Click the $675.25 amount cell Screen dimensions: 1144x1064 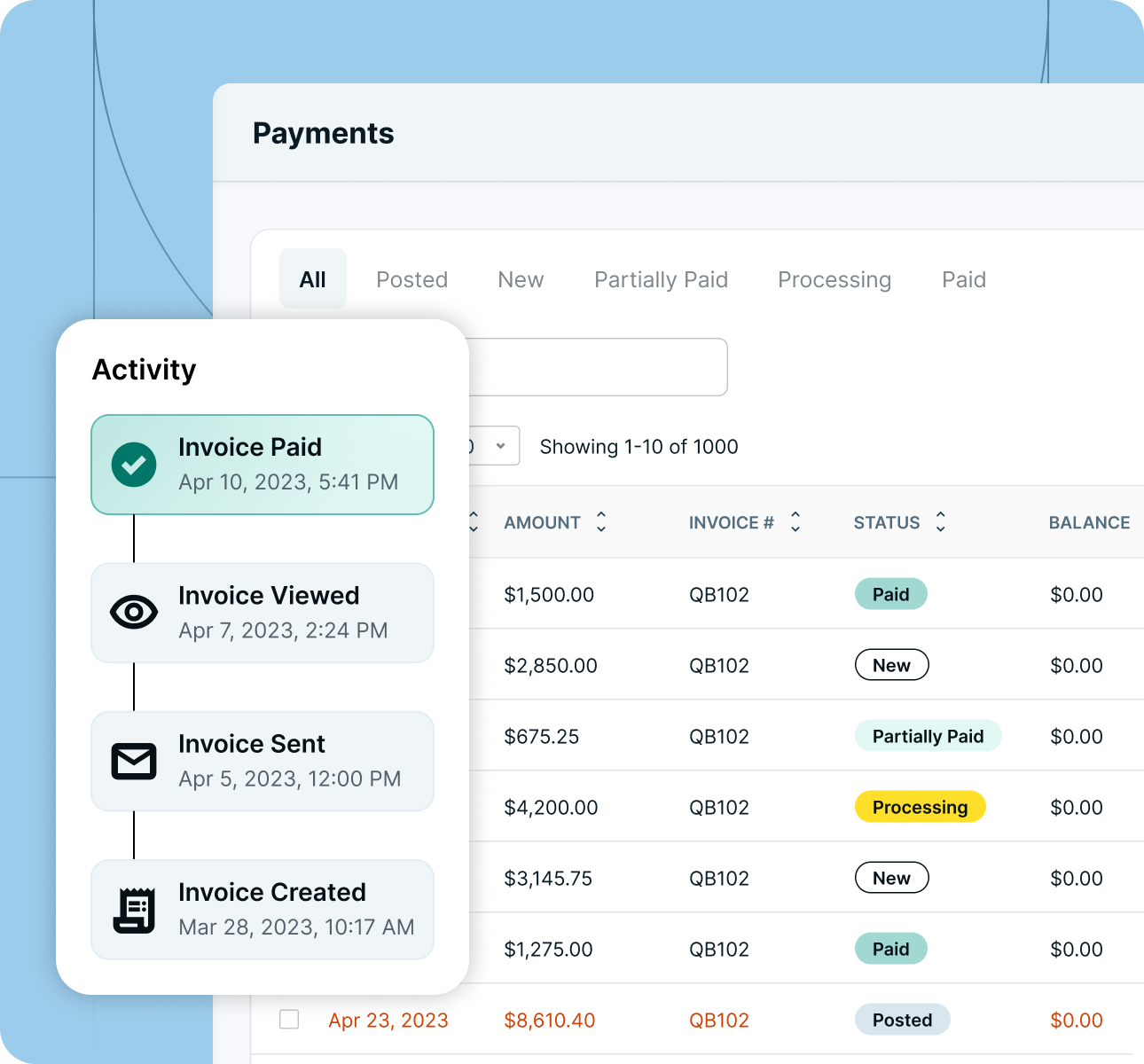542,737
